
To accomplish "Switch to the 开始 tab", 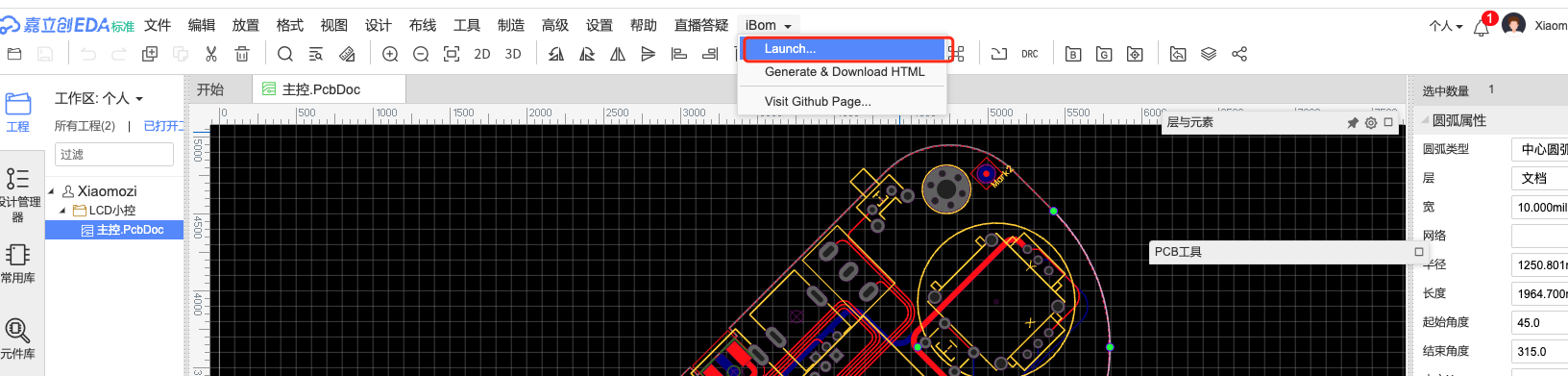I will coord(210,89).
